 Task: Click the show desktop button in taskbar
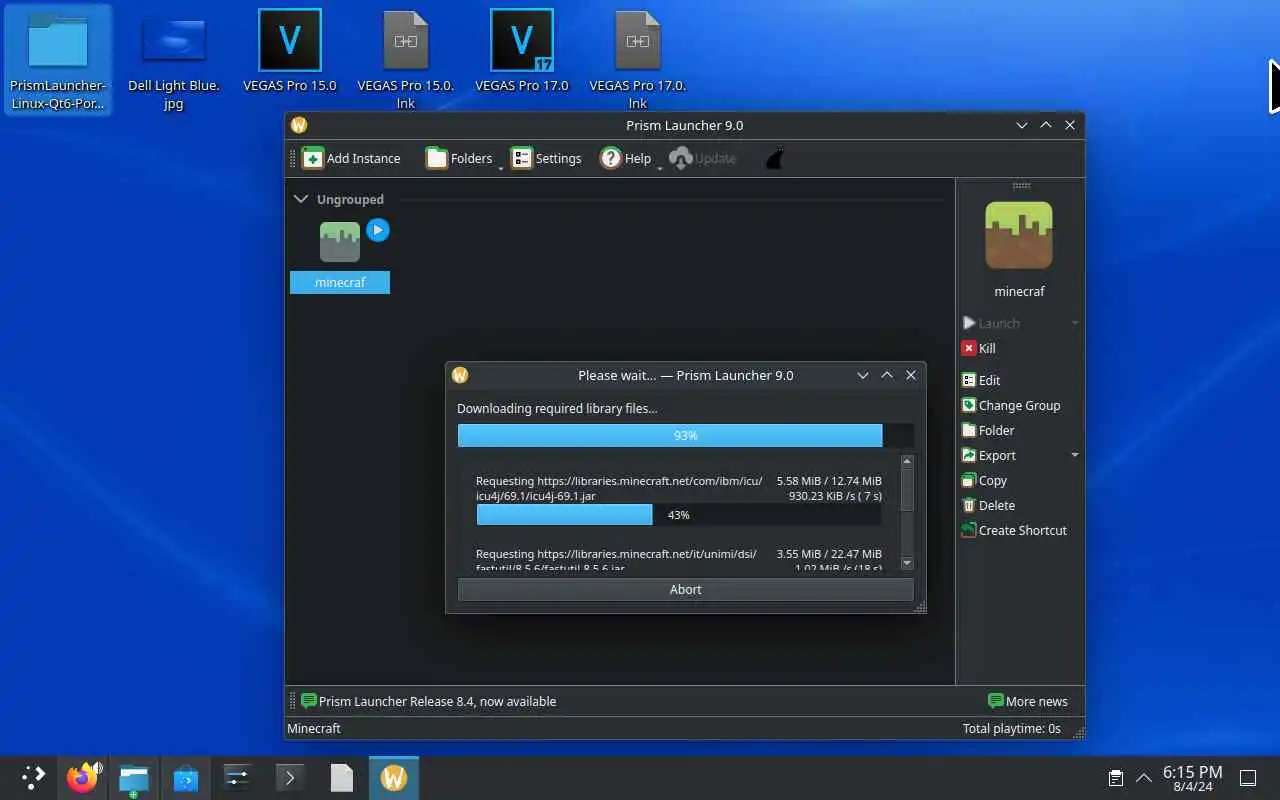1248,778
